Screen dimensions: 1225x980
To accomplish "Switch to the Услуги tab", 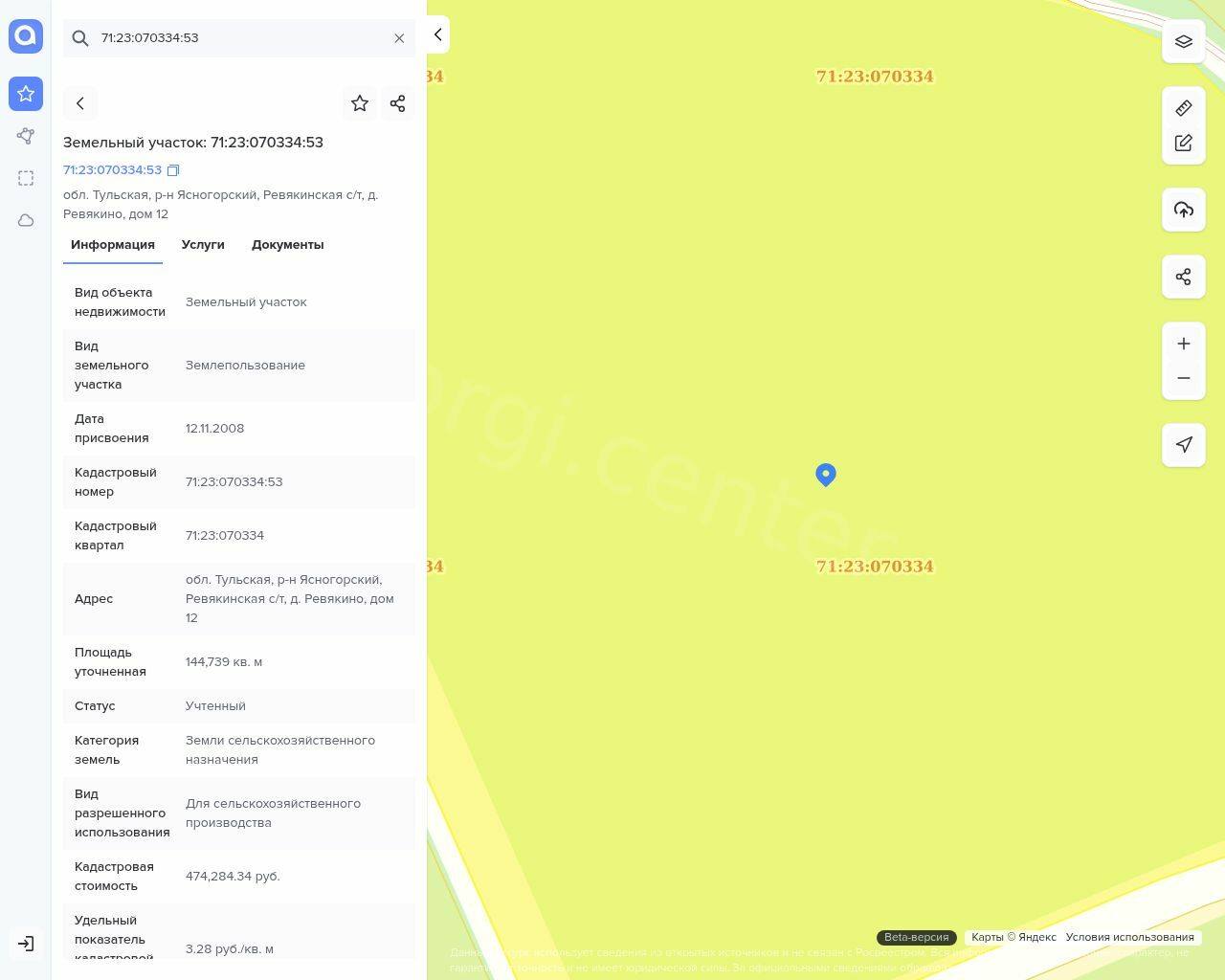I will 203,245.
